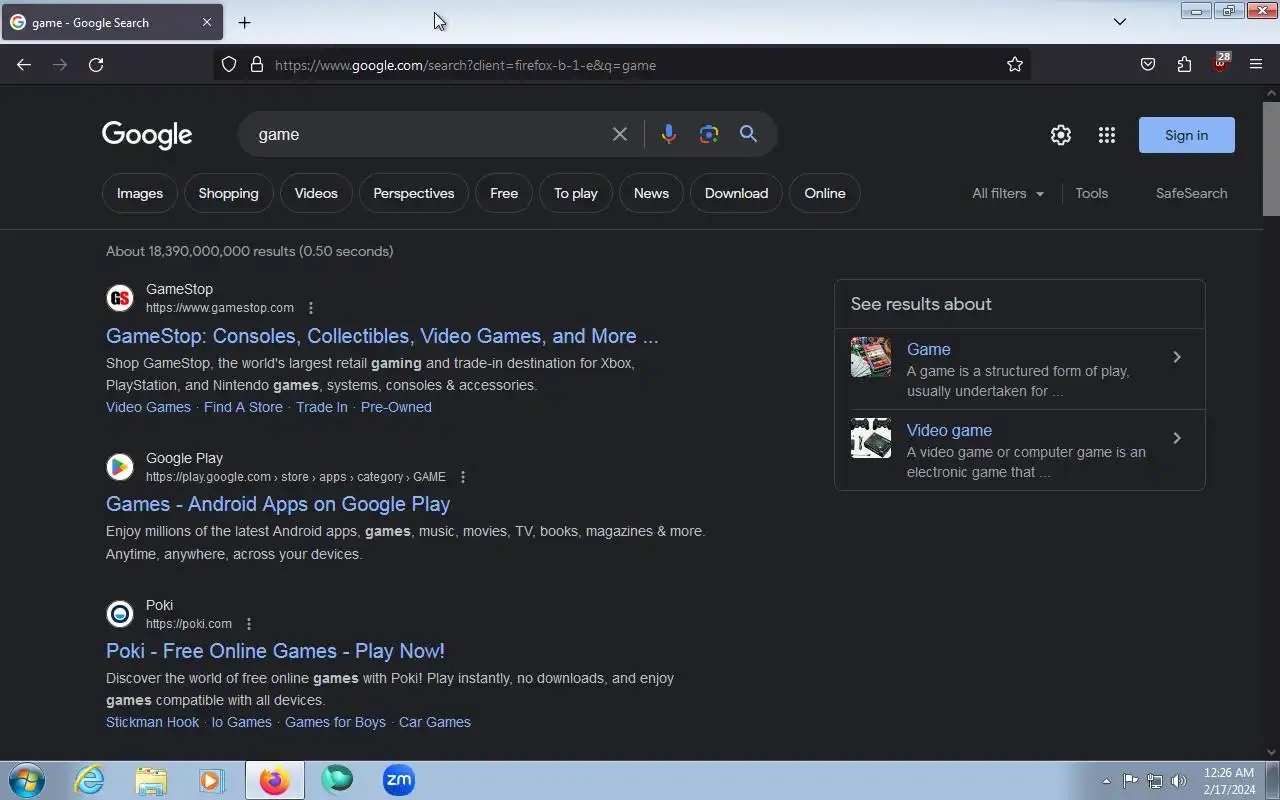Image resolution: width=1280 pixels, height=800 pixels.
Task: Open Poki - Free Online Games link
Action: click(275, 651)
